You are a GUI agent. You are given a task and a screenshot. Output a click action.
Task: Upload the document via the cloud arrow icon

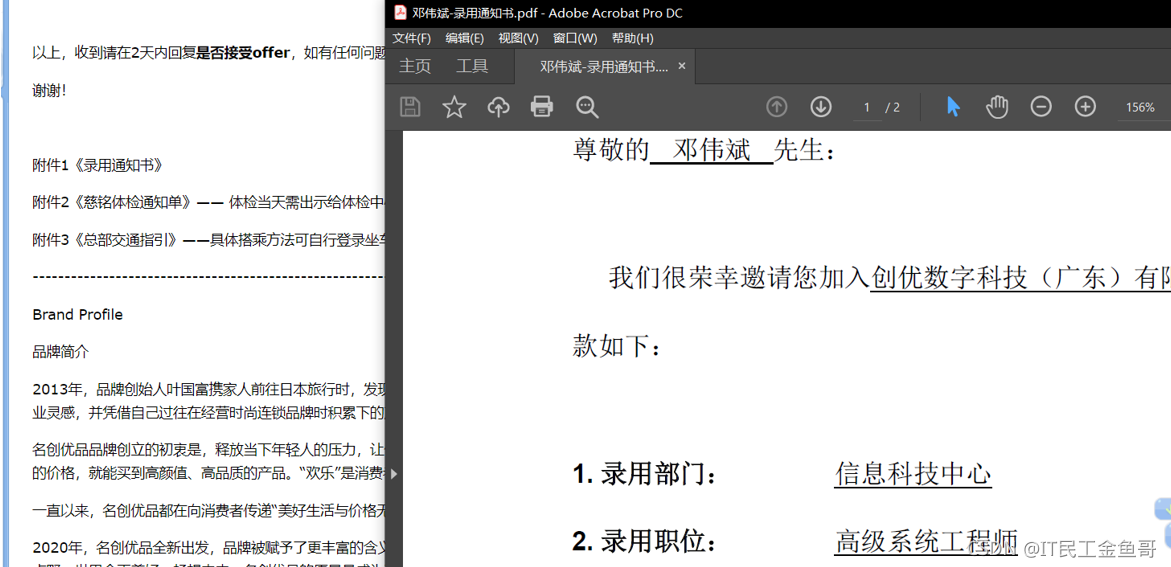pos(498,107)
